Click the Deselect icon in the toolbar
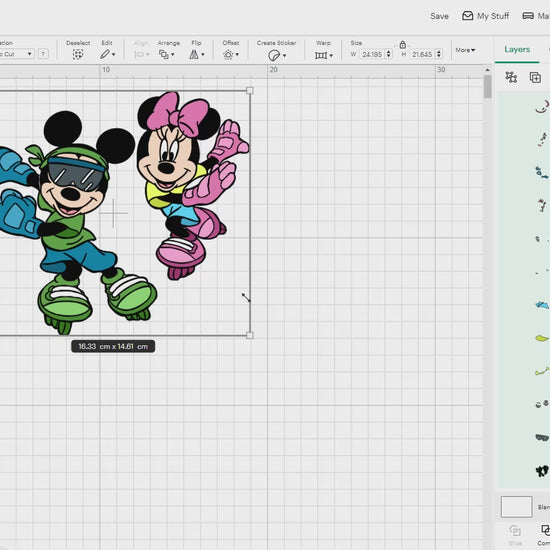The height and width of the screenshot is (550, 550). pyautogui.click(x=78, y=54)
